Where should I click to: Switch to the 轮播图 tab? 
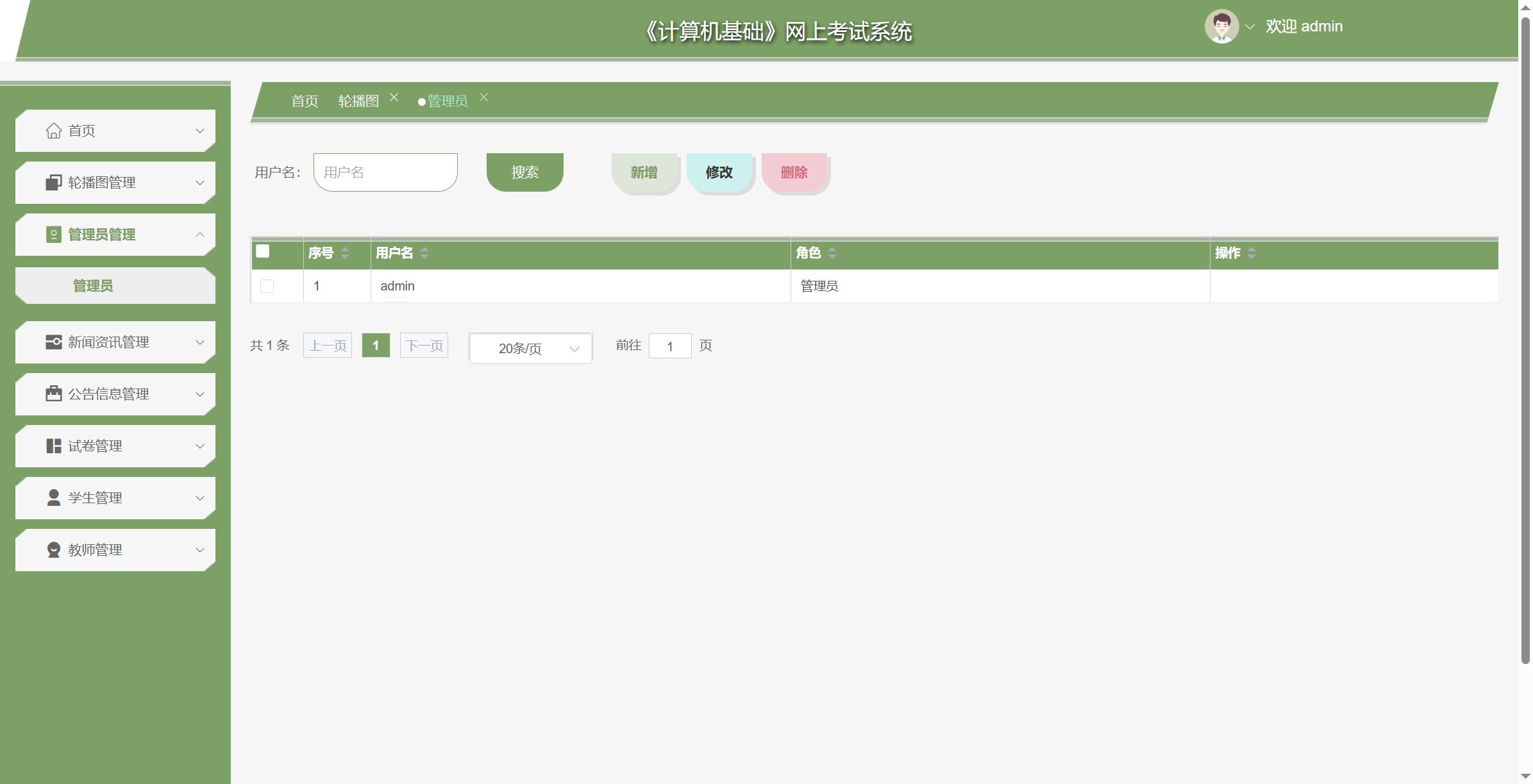[358, 101]
